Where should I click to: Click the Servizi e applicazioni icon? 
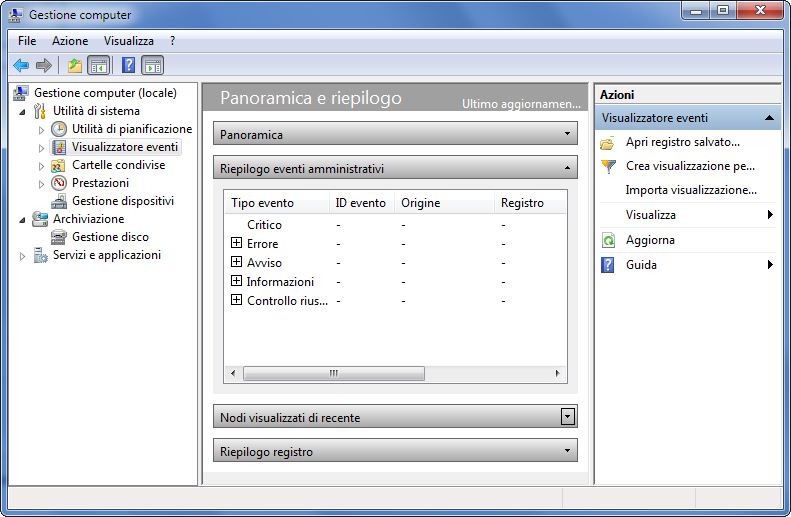tap(40, 255)
